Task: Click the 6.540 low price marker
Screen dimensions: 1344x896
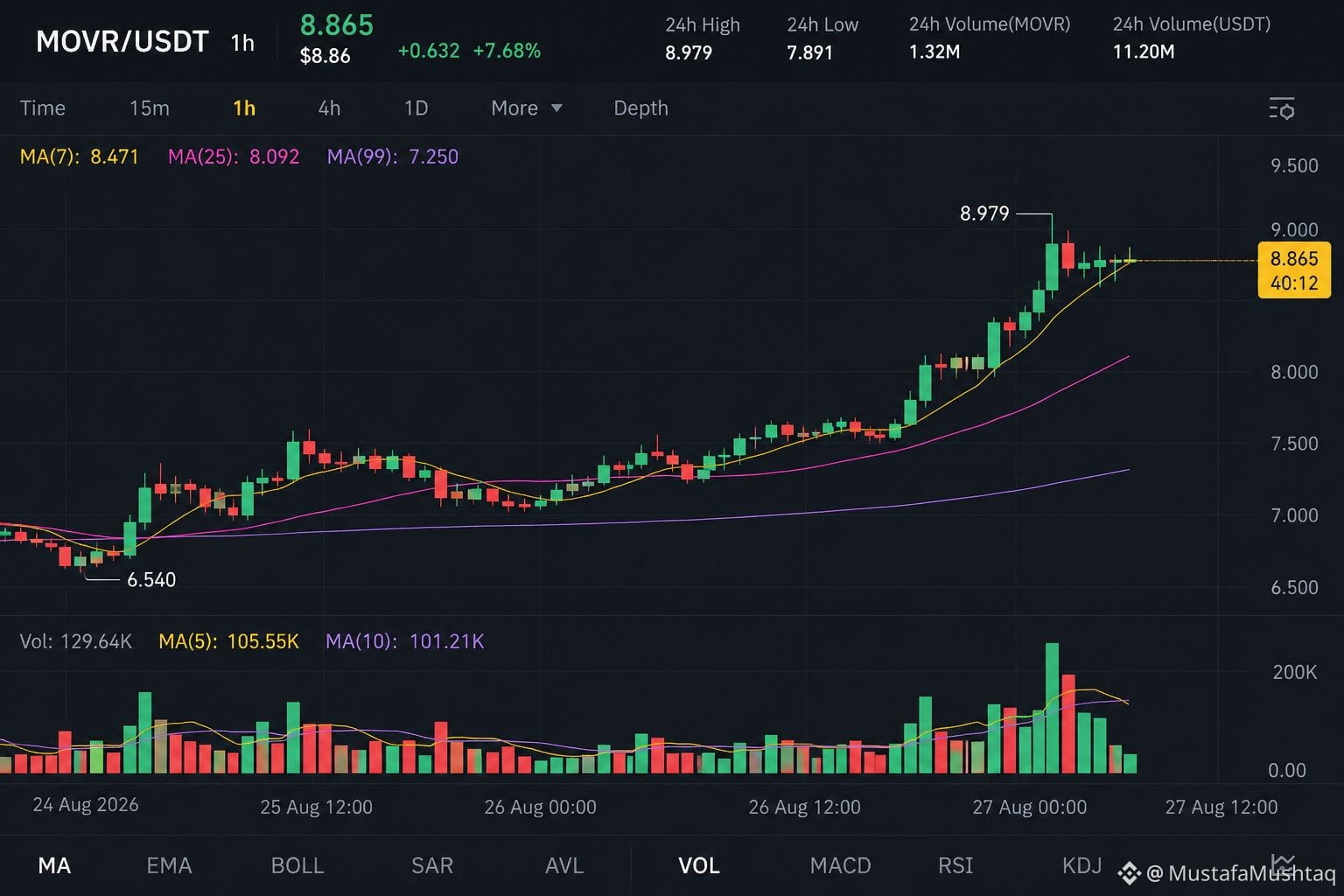Action: (151, 579)
